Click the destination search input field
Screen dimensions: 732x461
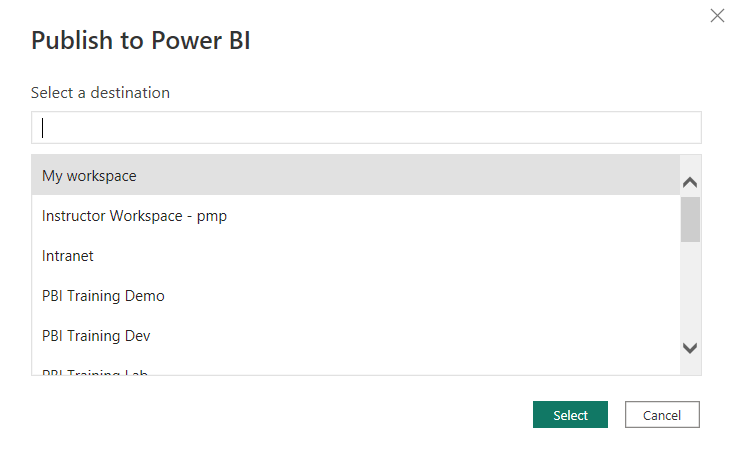(x=366, y=128)
